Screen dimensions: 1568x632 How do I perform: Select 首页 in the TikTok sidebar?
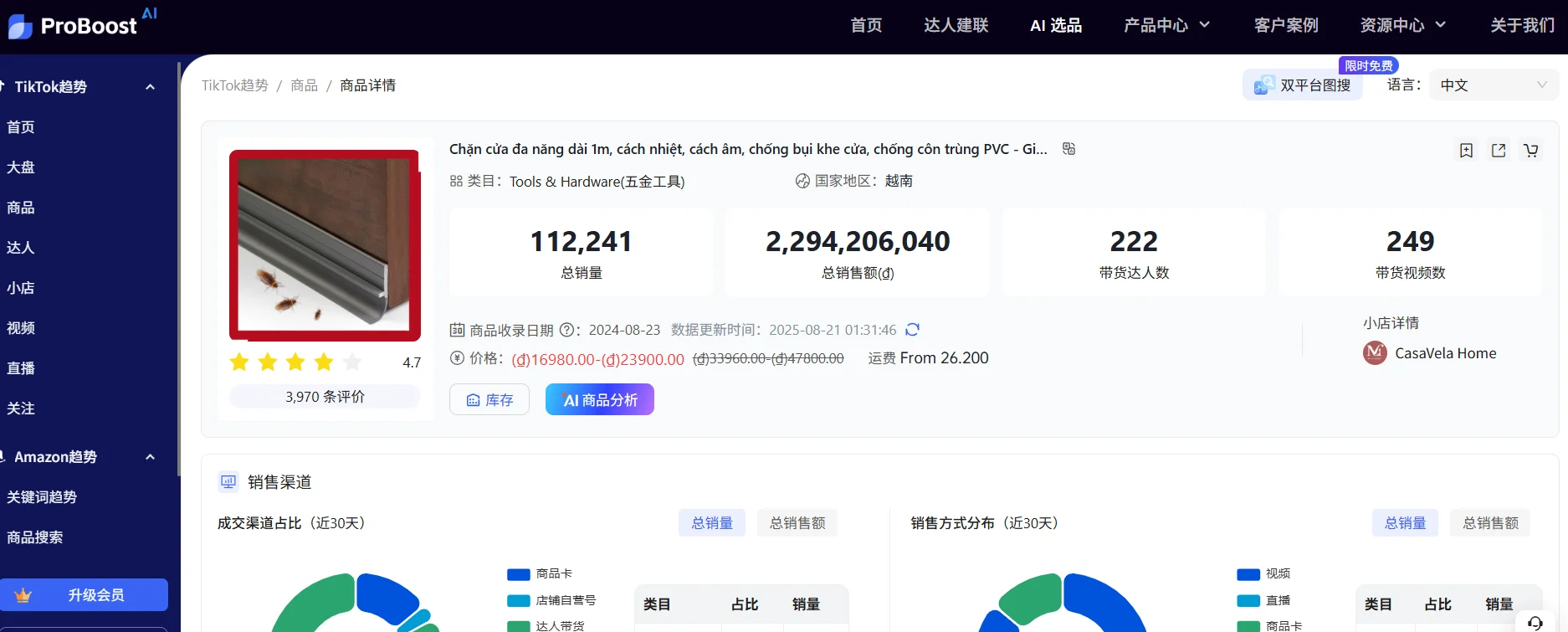[21, 127]
